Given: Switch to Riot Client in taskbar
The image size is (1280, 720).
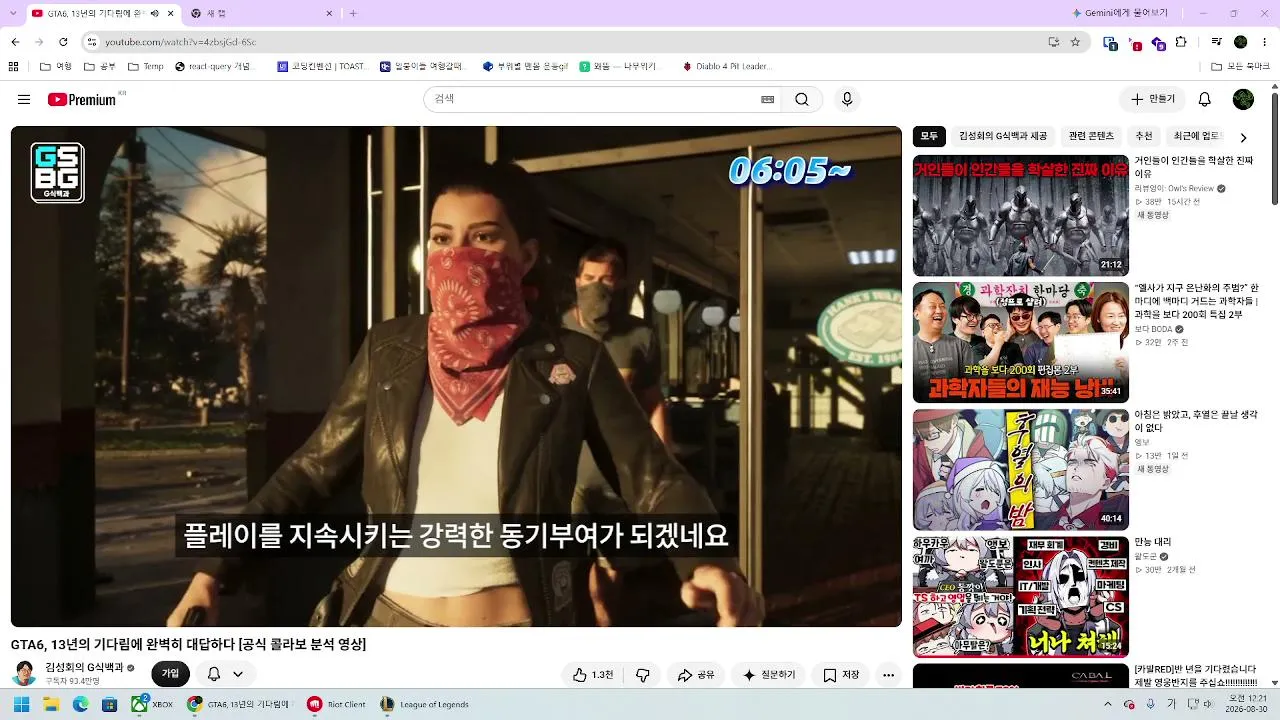Looking at the screenshot, I should [x=336, y=704].
